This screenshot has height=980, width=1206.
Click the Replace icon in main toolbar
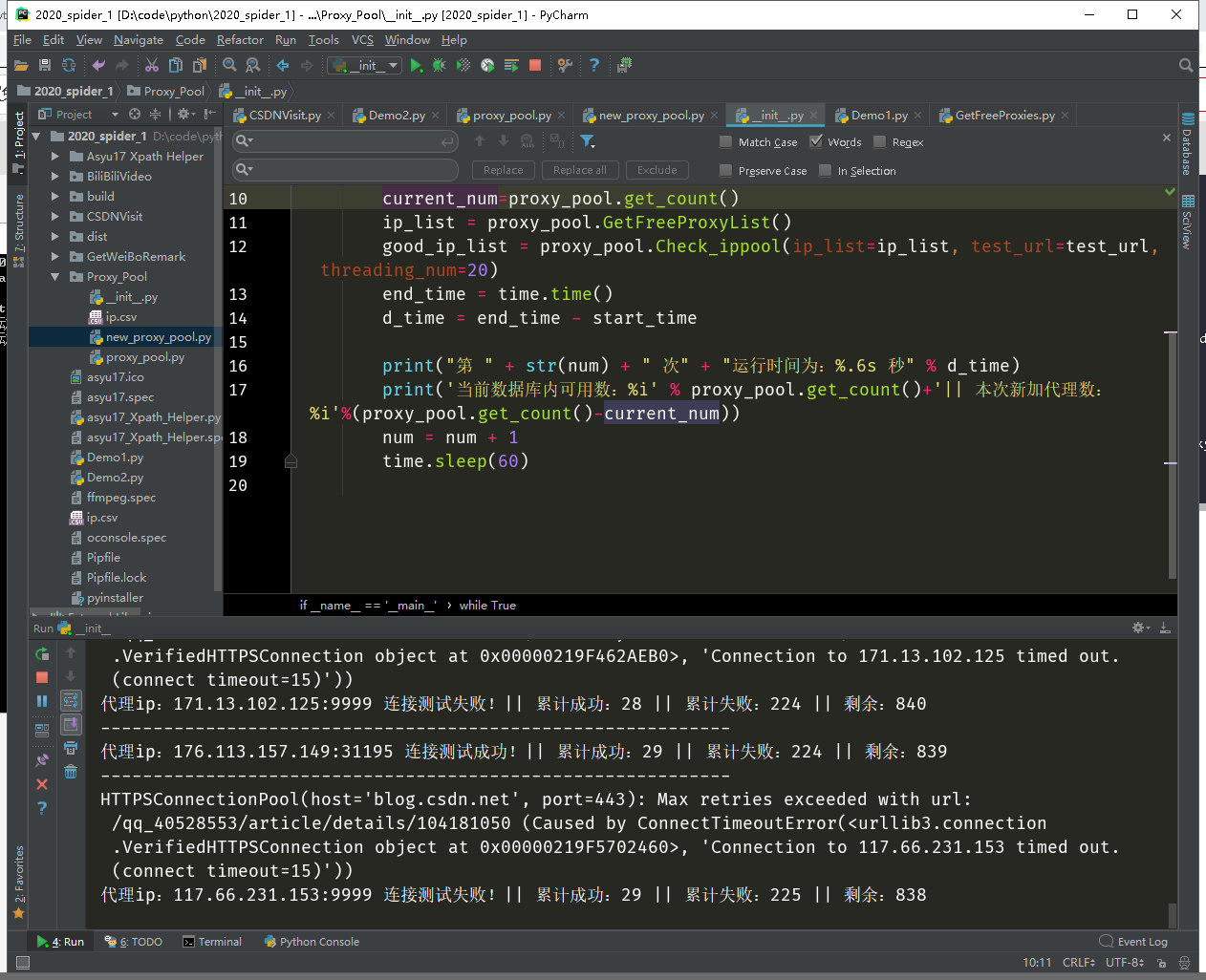click(253, 66)
